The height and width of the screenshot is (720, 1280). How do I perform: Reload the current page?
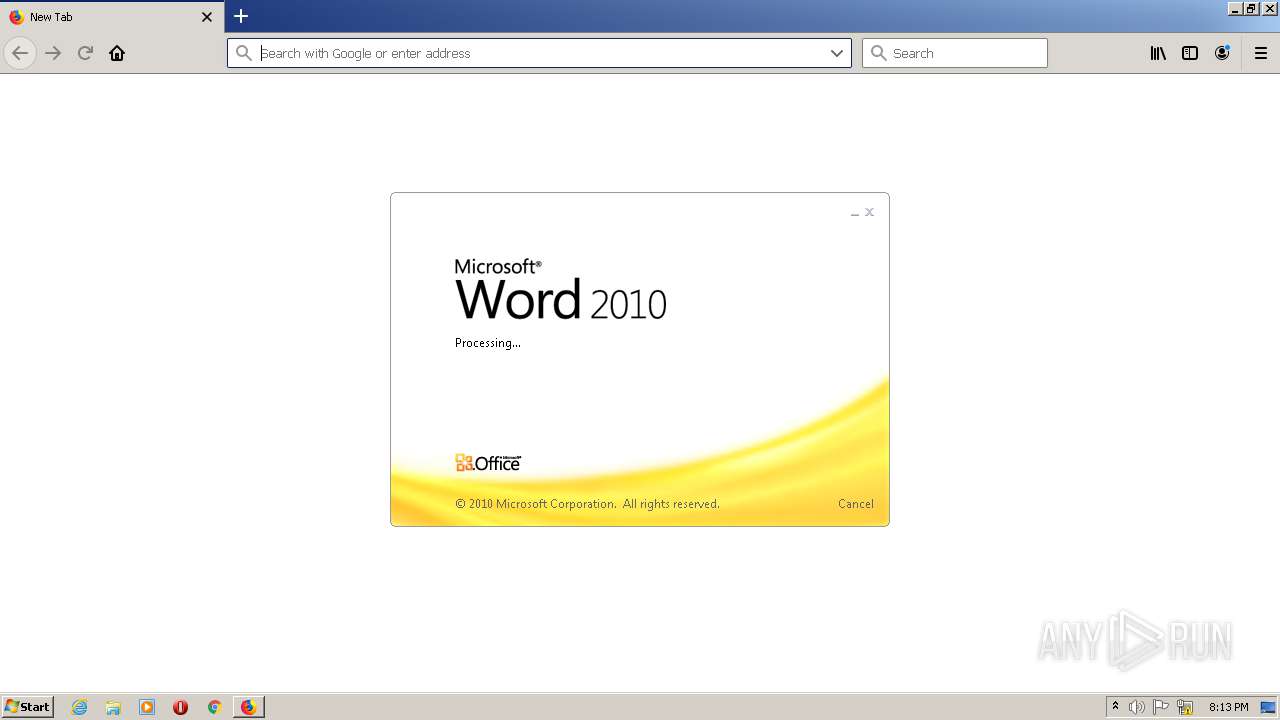(85, 53)
